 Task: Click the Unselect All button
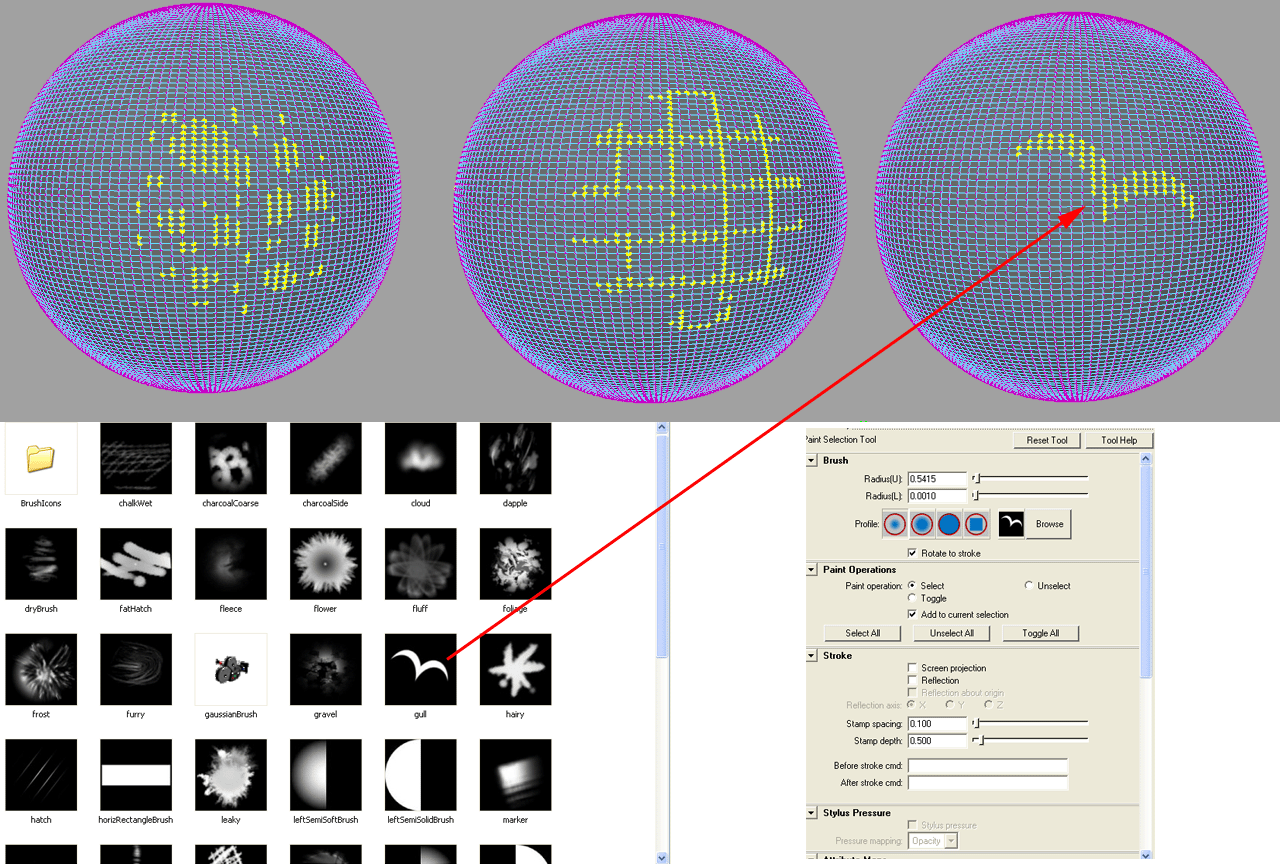tap(951, 633)
